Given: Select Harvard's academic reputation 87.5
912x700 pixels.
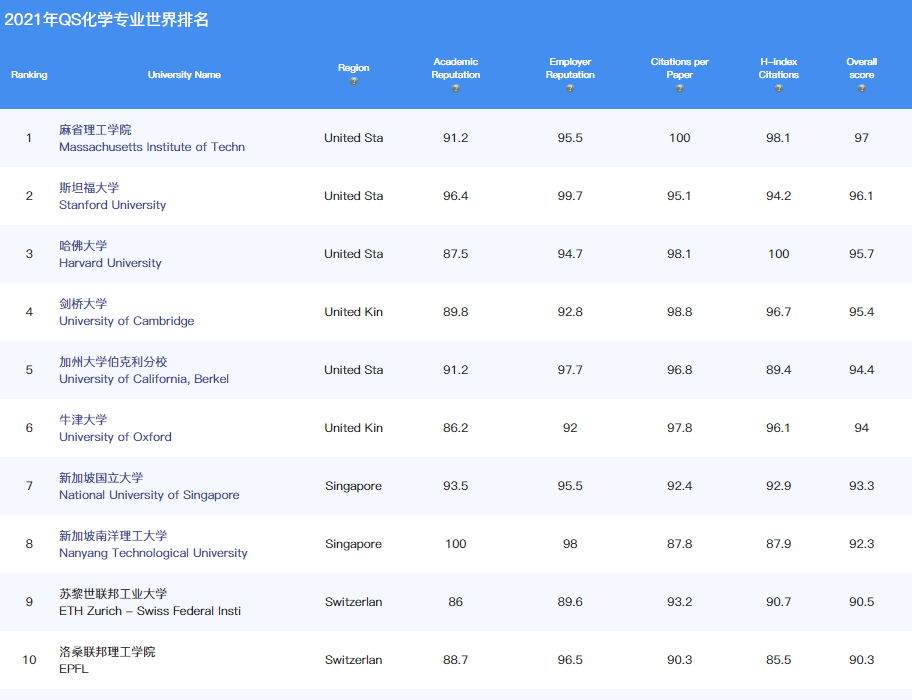Looking at the screenshot, I should 455,254.
